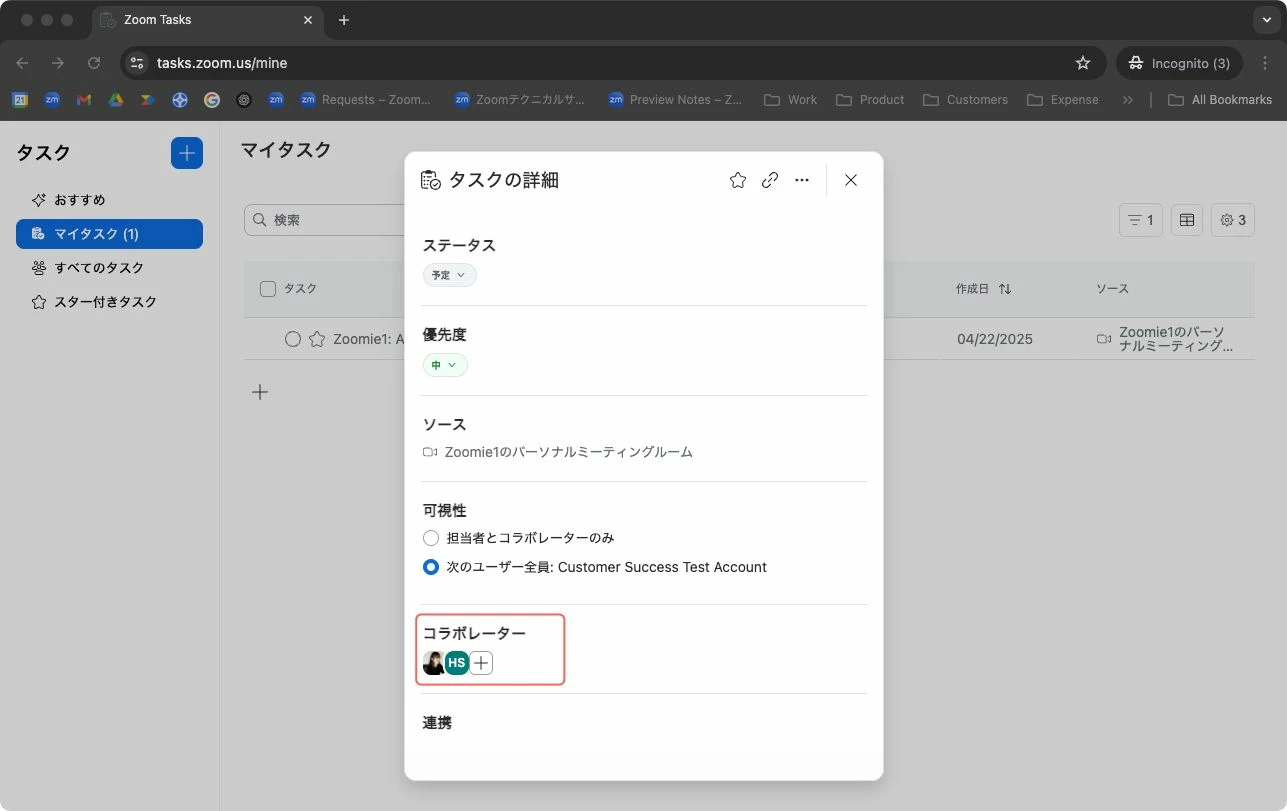Click the 04/22/2025 date cell

995,339
